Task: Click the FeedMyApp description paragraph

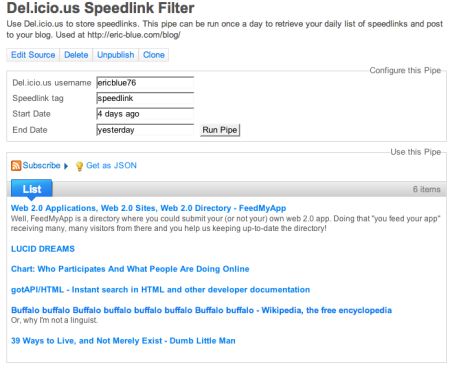Action: click(226, 223)
